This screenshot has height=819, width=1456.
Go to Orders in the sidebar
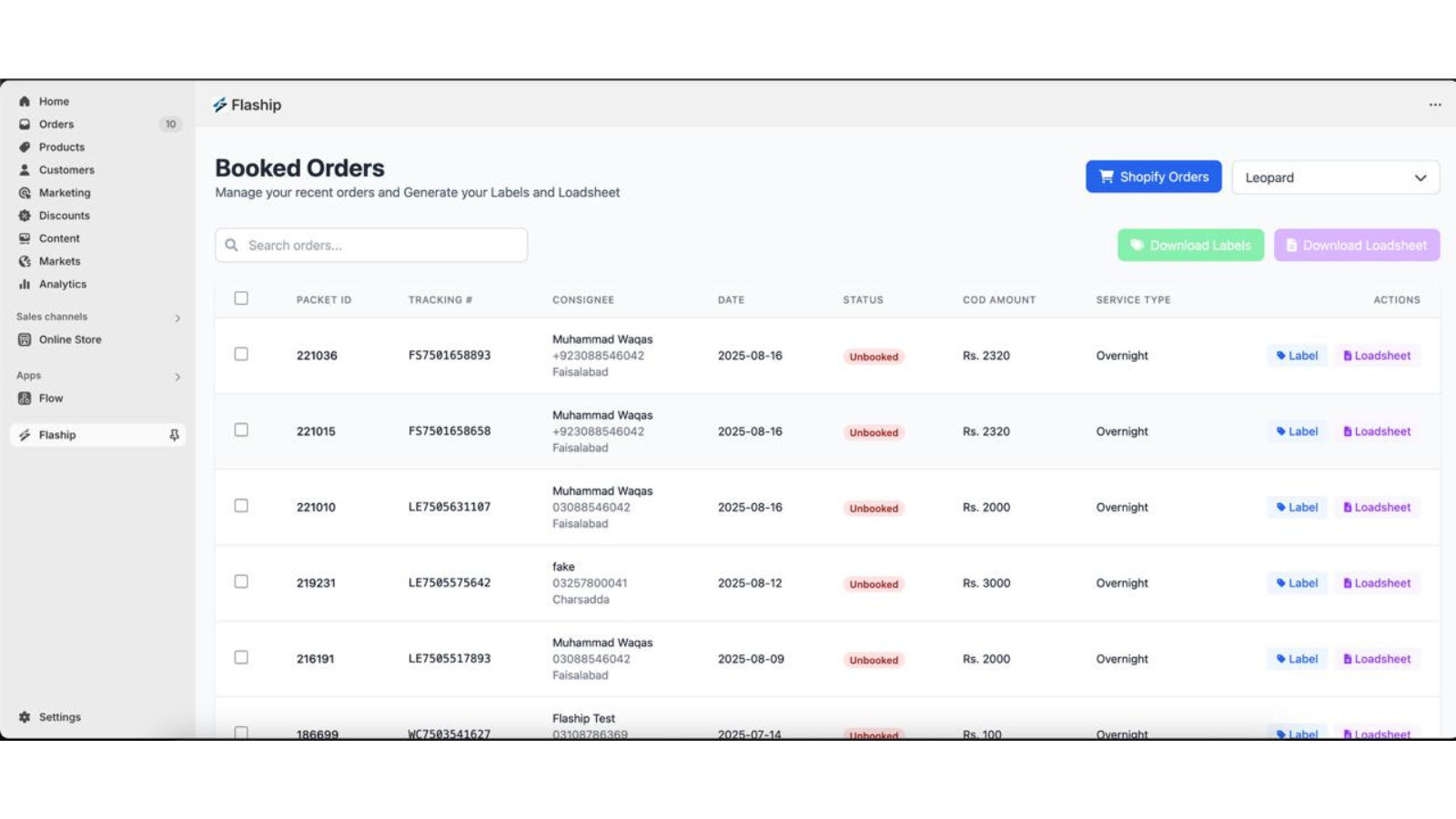click(56, 124)
